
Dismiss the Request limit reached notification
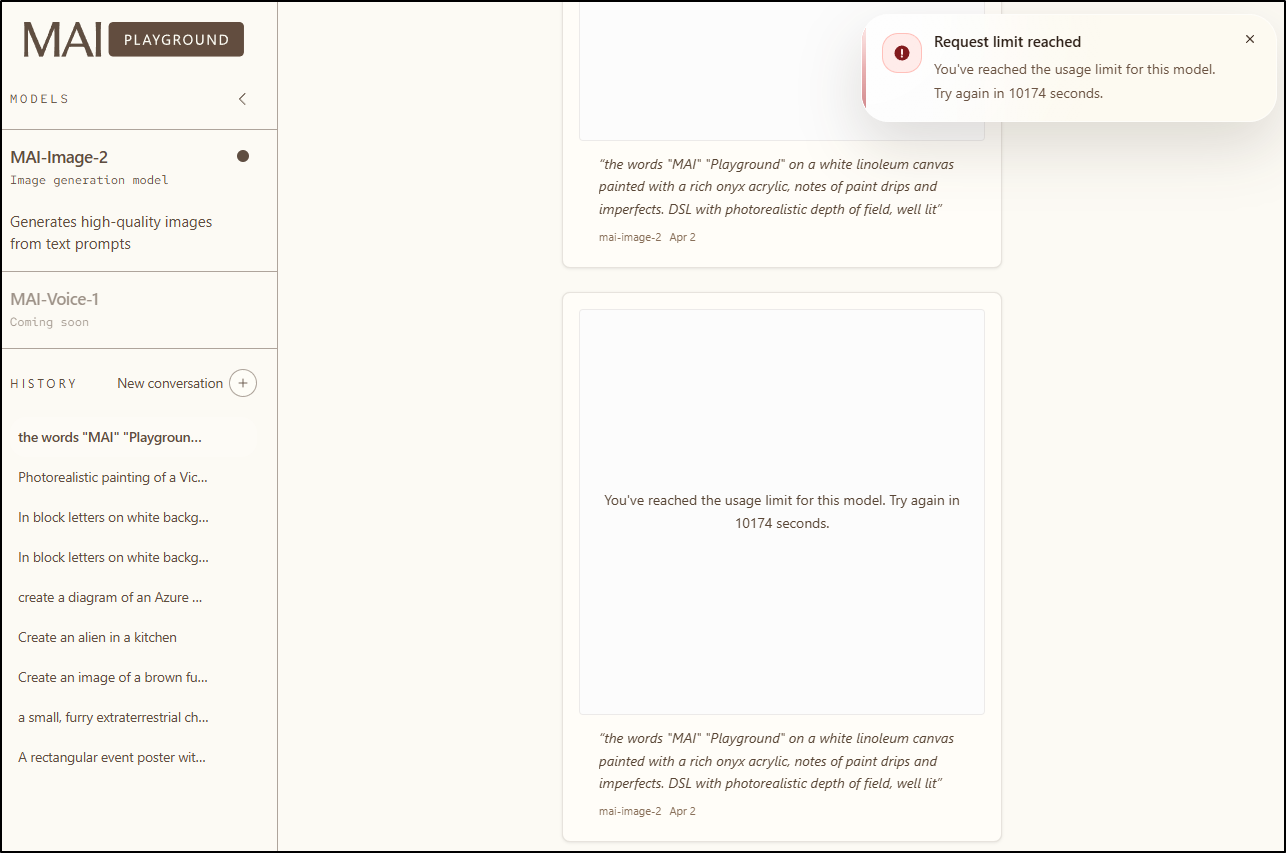point(1249,39)
